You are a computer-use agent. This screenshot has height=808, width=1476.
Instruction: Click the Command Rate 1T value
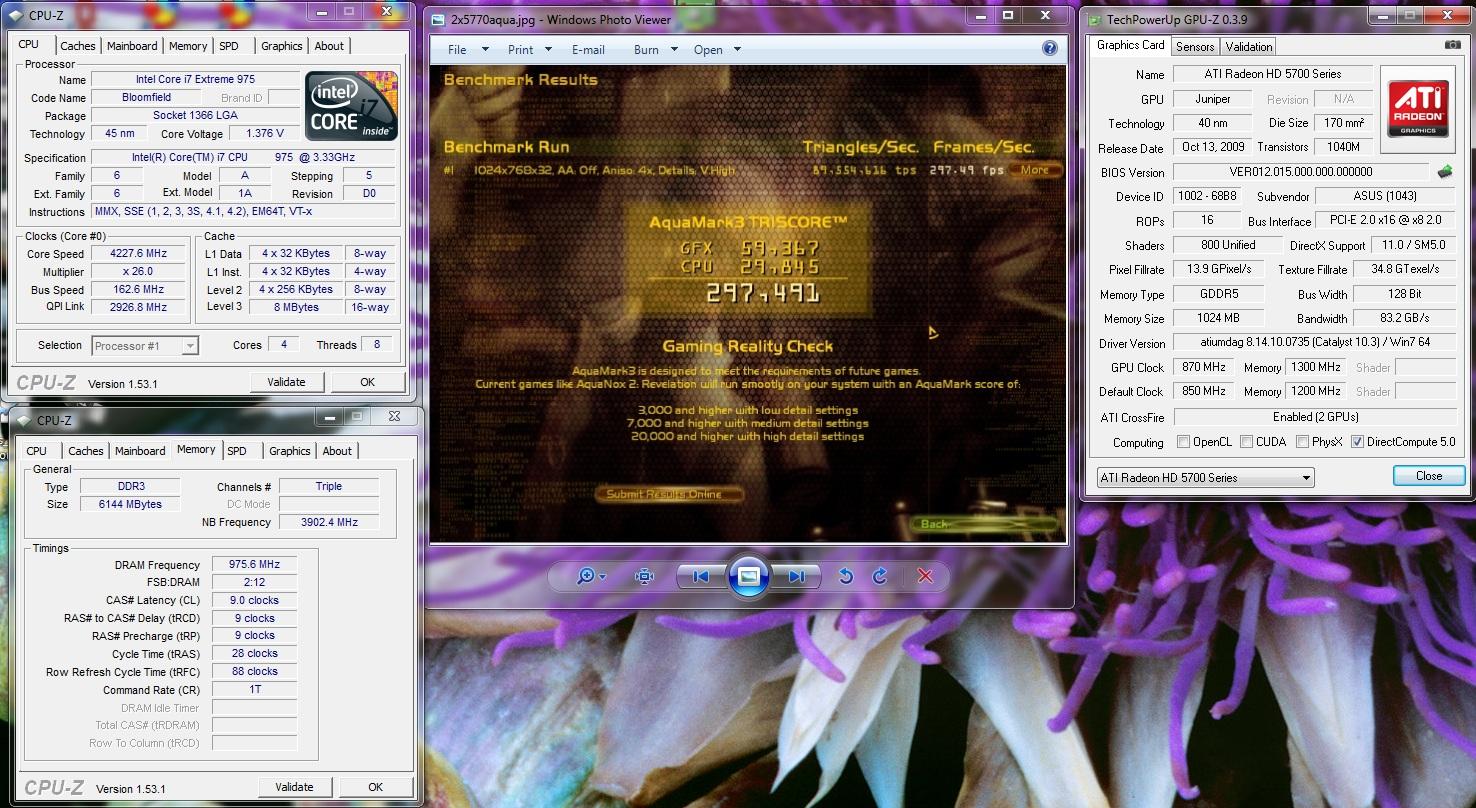(254, 690)
